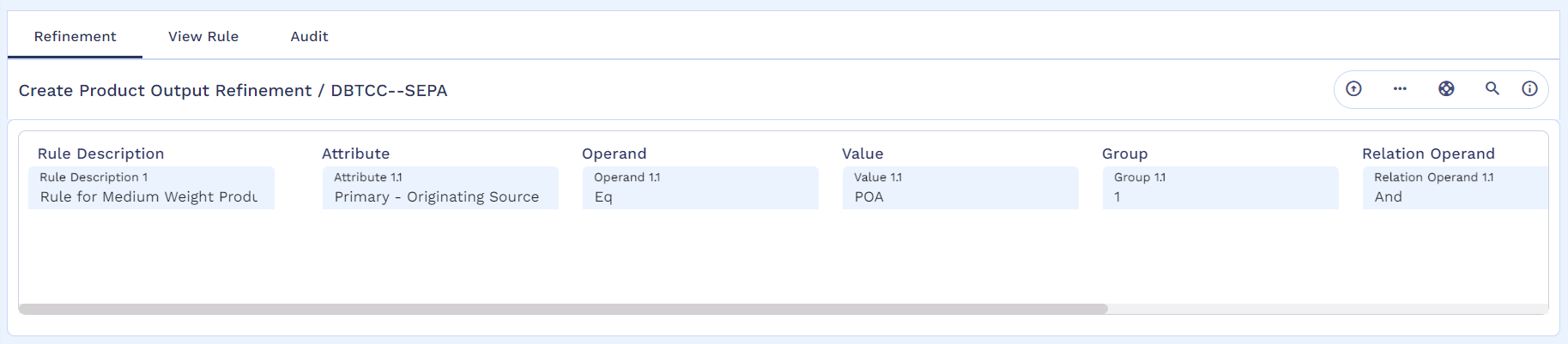Open the Operand 1.1 dropdown showing Eq

pos(700,188)
